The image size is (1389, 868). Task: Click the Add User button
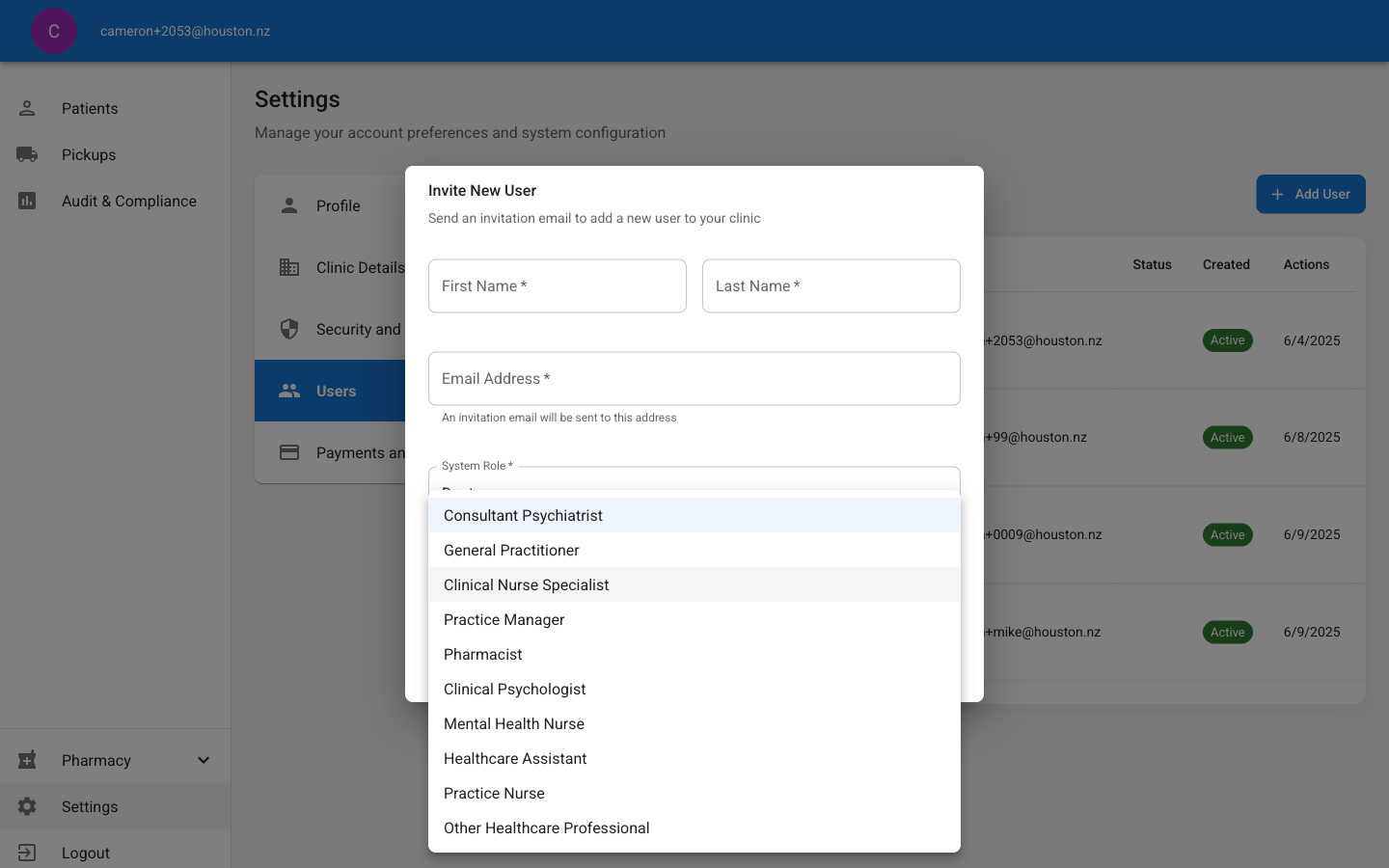[x=1311, y=194]
